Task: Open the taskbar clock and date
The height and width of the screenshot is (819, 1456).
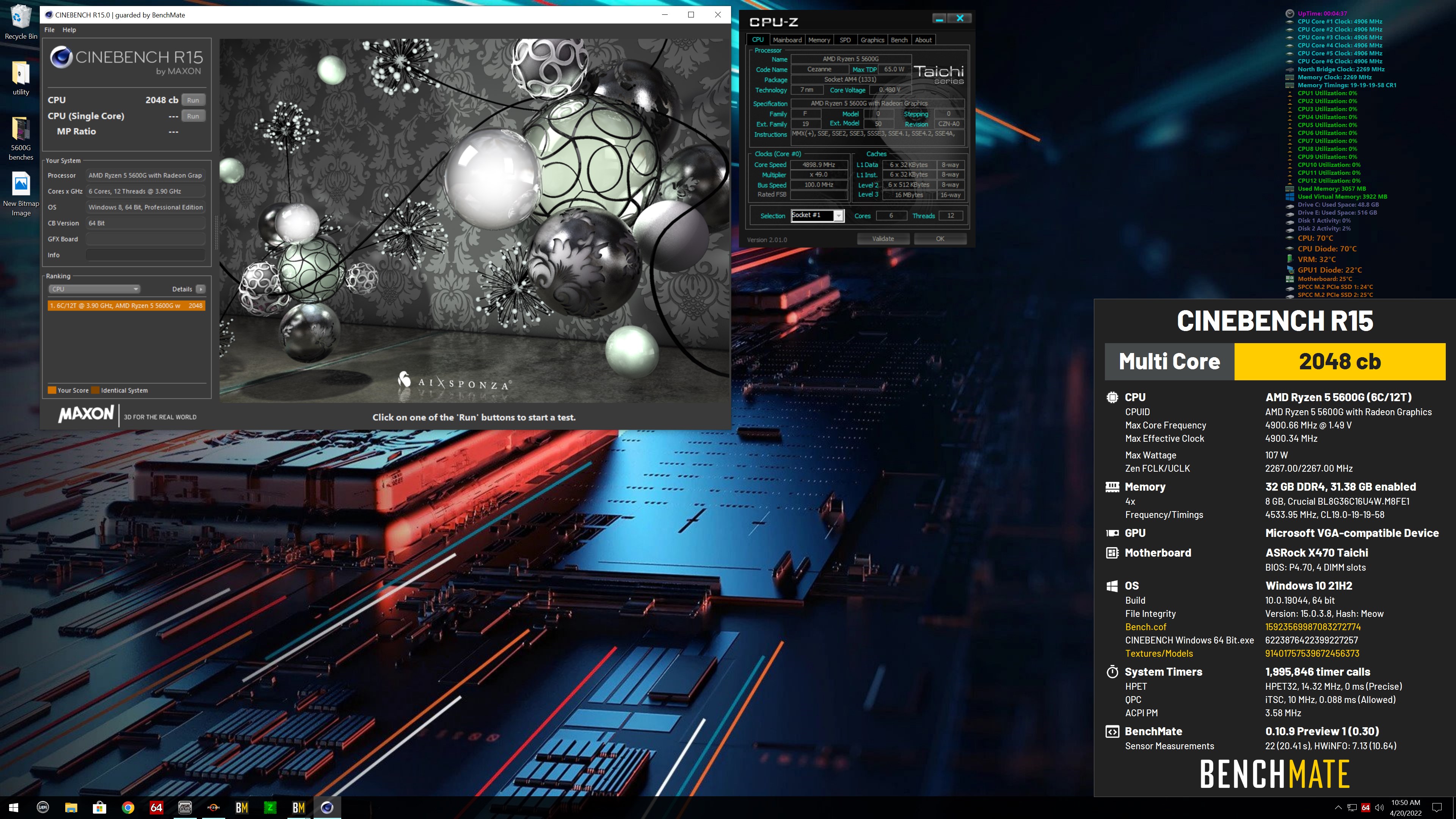Action: pos(1406,807)
